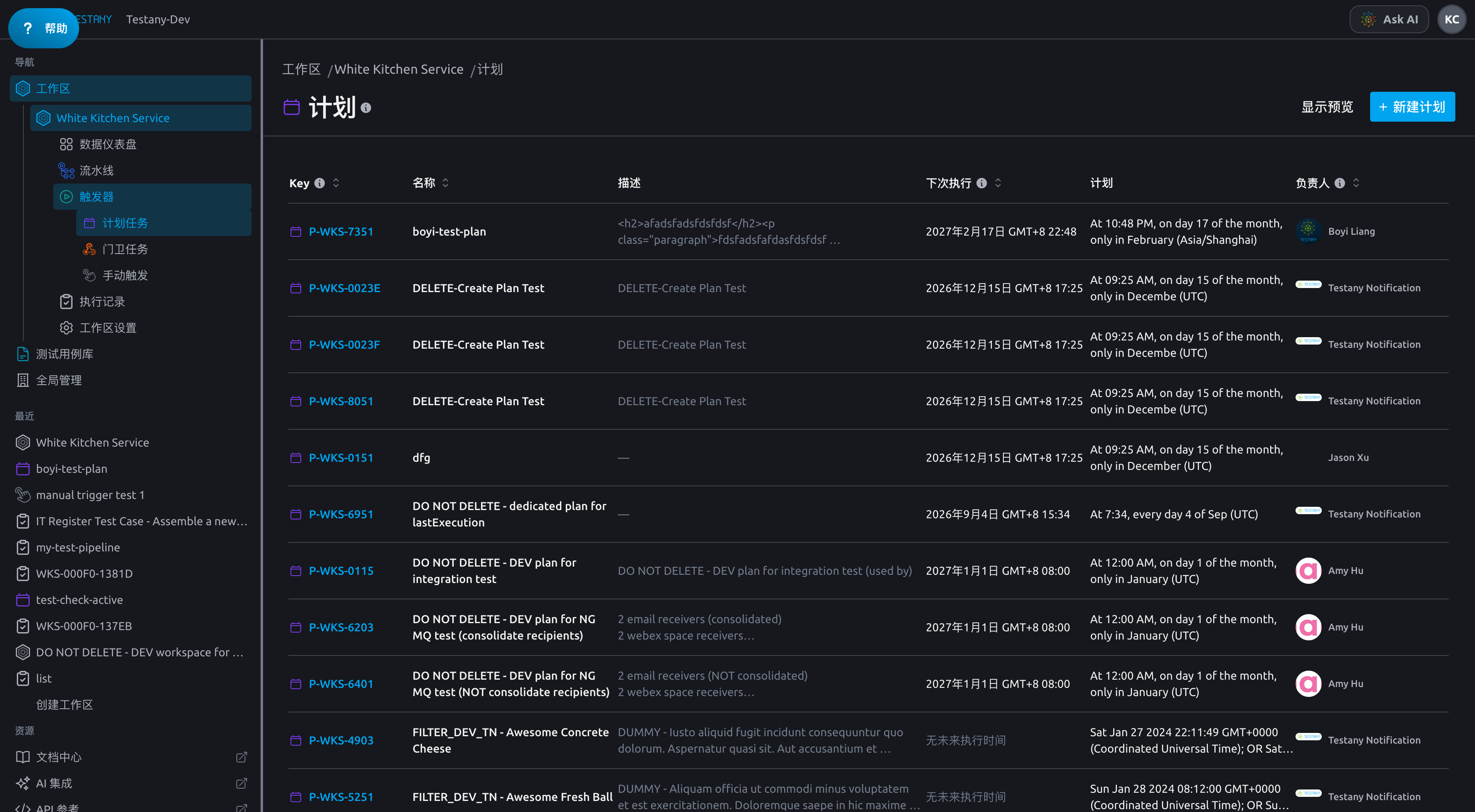Click Amy Hu avatar in P-WKS-0115 row
The width and height of the screenshot is (1475, 812).
1308,571
